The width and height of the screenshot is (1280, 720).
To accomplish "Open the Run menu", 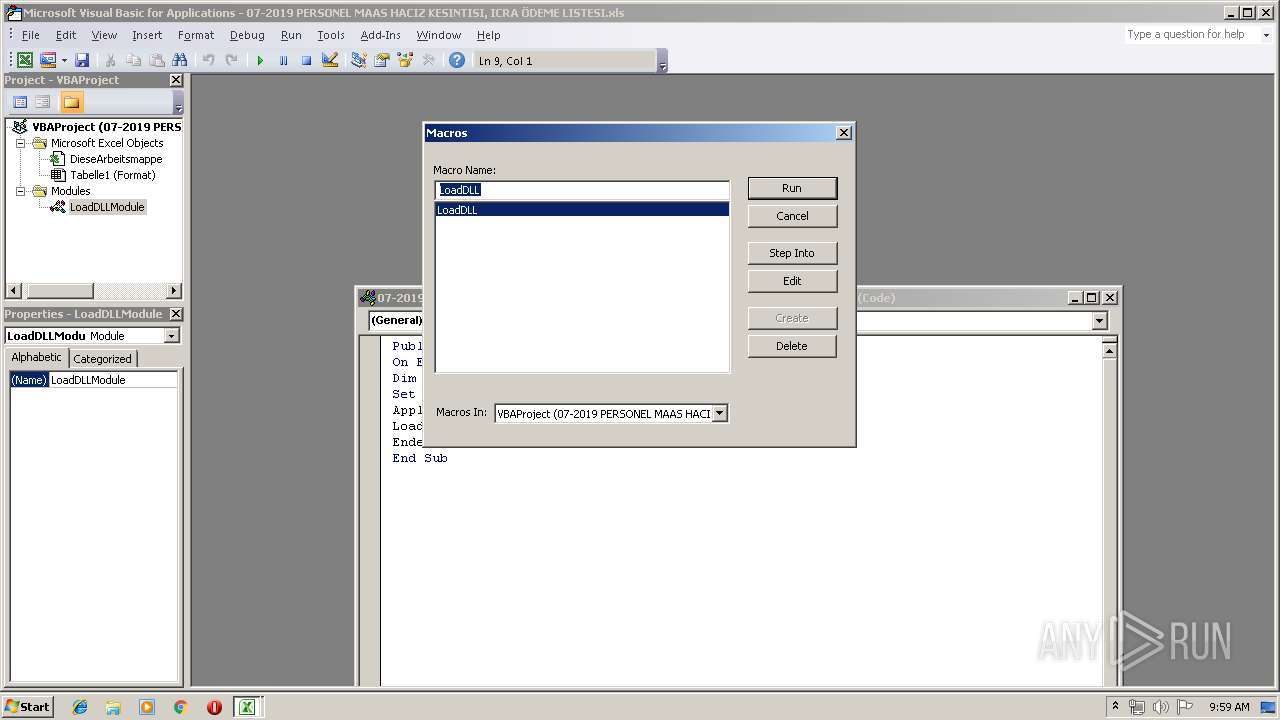I will pos(291,35).
